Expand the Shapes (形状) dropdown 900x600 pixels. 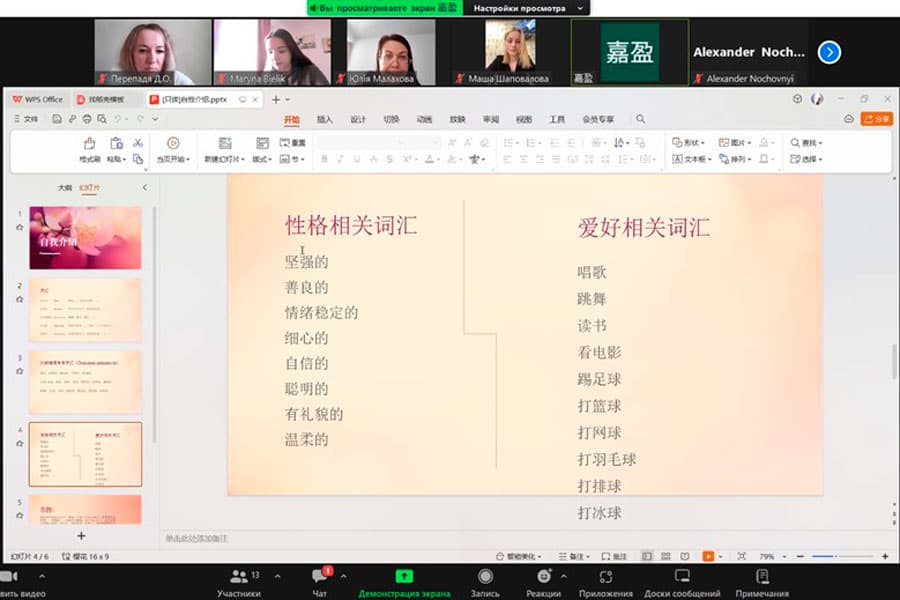[x=689, y=143]
